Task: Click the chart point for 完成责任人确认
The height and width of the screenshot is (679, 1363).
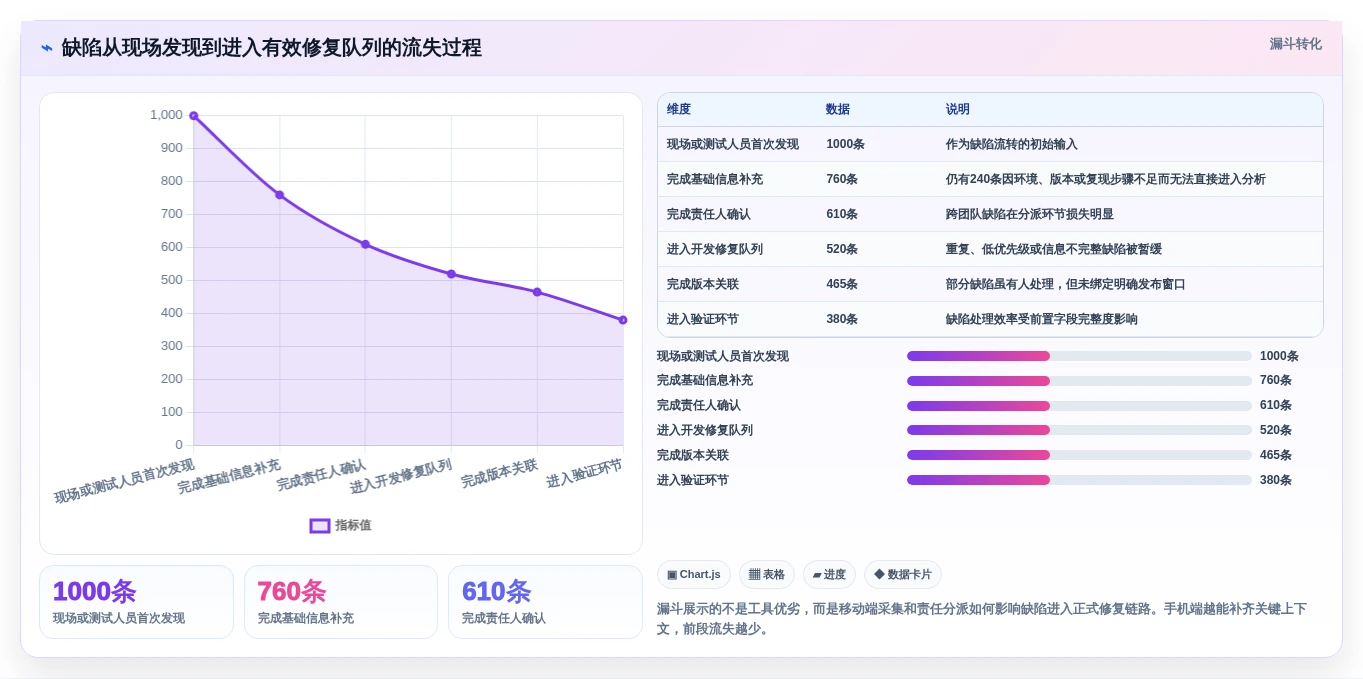Action: click(365, 244)
